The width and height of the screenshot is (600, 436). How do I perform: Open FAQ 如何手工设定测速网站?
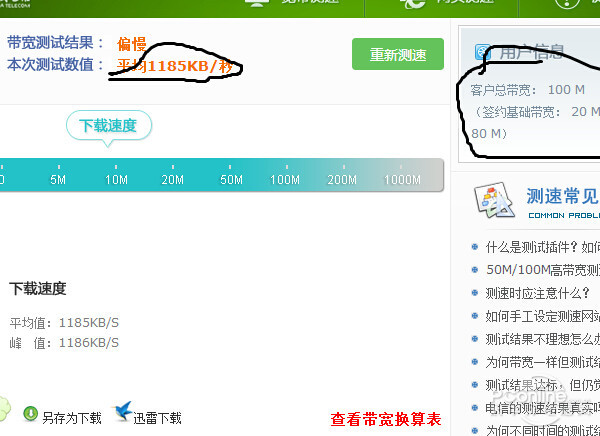tap(542, 316)
